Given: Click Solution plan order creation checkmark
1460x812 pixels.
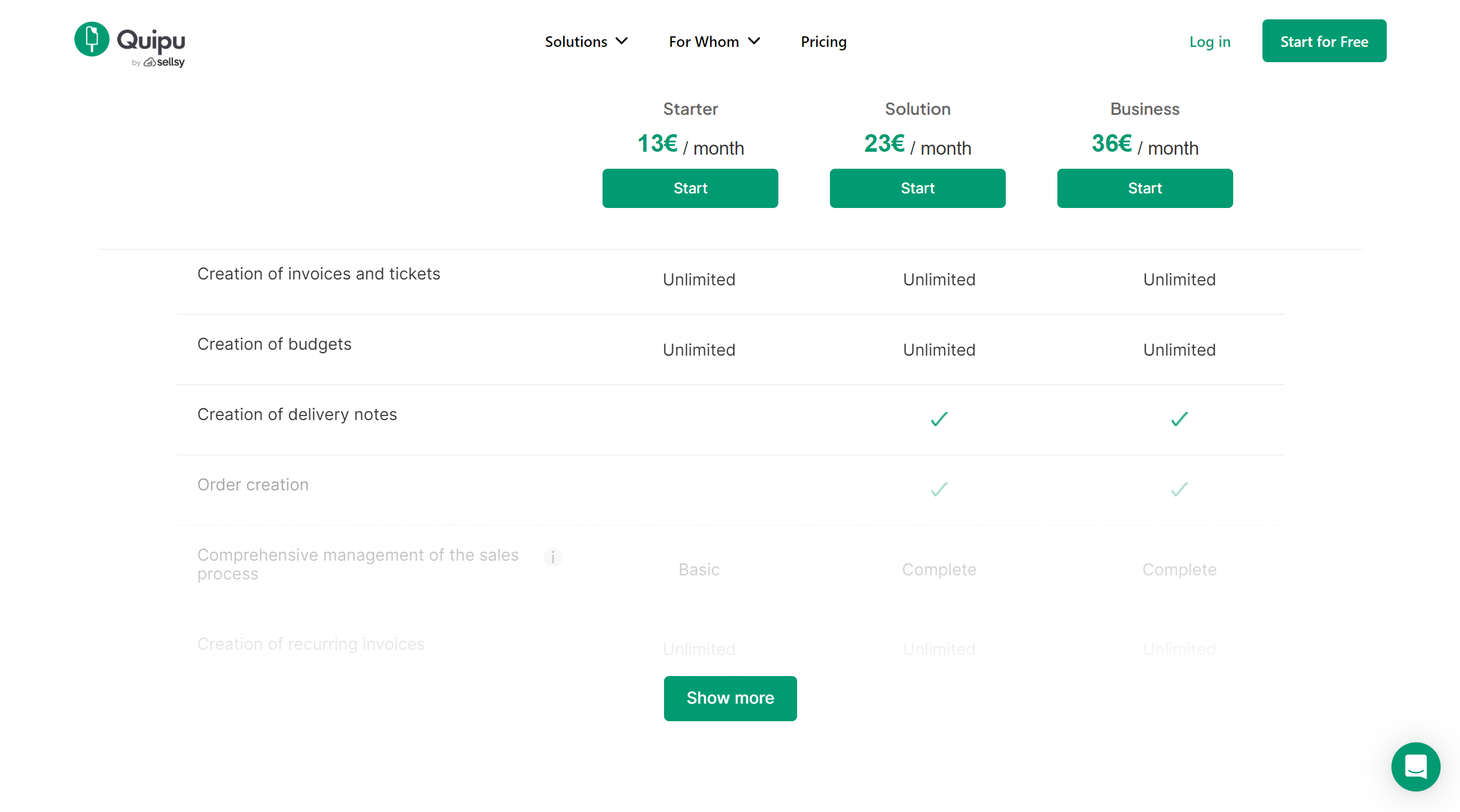Looking at the screenshot, I should (939, 490).
